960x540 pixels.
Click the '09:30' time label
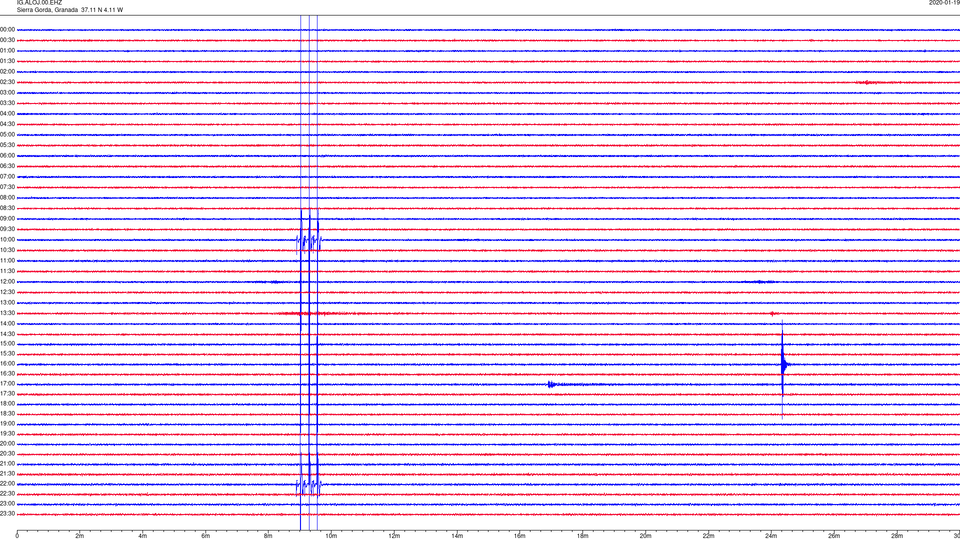[x=7, y=229]
